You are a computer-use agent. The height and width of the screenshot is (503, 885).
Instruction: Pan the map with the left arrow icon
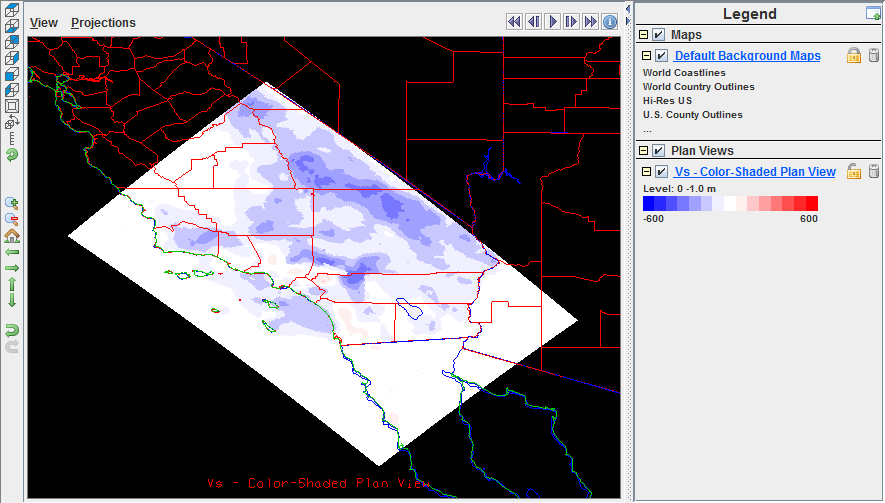pos(12,252)
